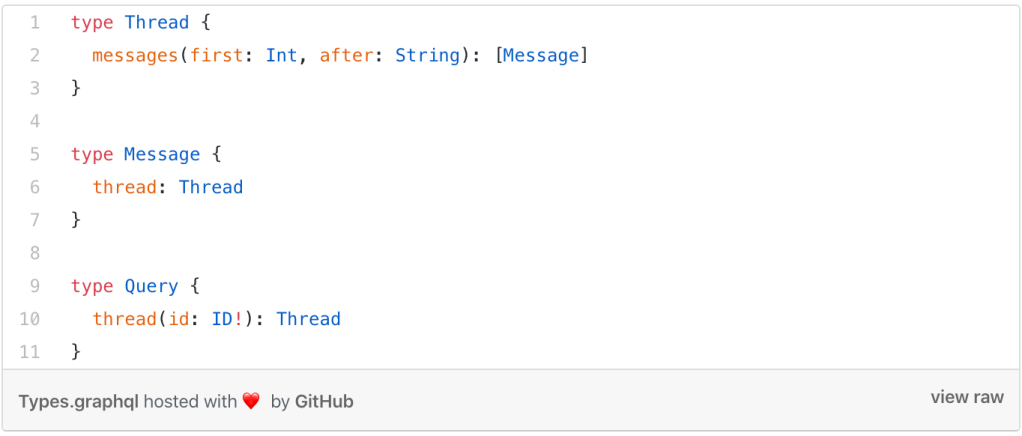Click line number 6 in the gutter

tap(35, 187)
